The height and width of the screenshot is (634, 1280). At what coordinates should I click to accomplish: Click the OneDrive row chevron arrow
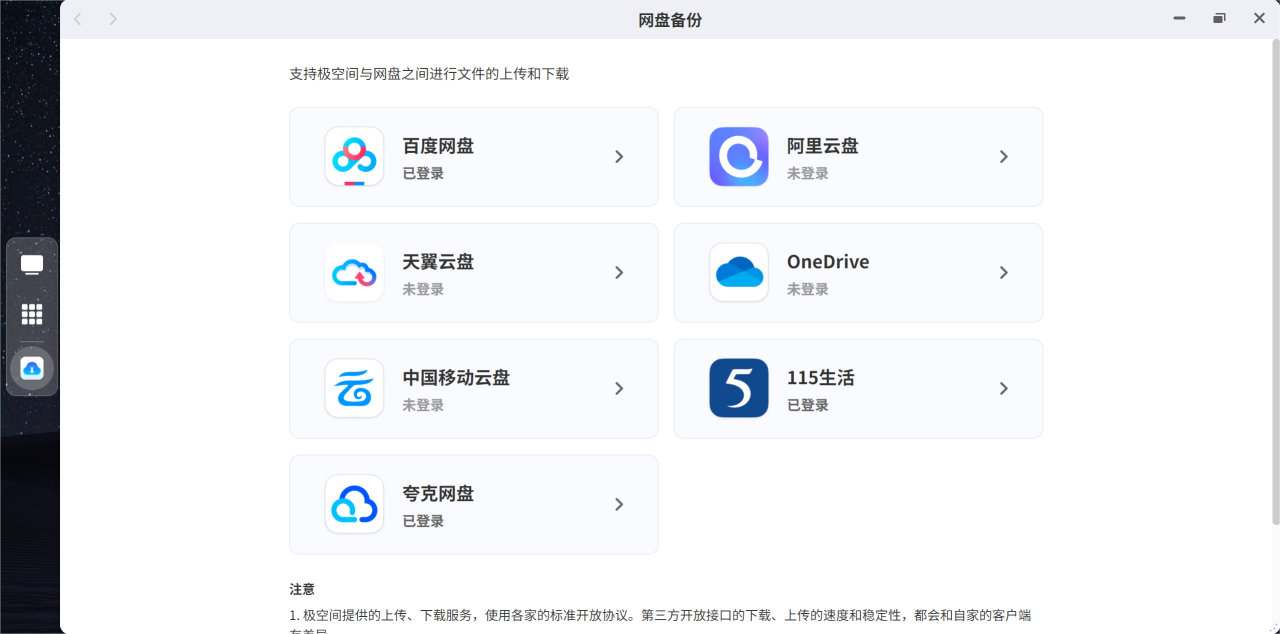click(x=1004, y=273)
